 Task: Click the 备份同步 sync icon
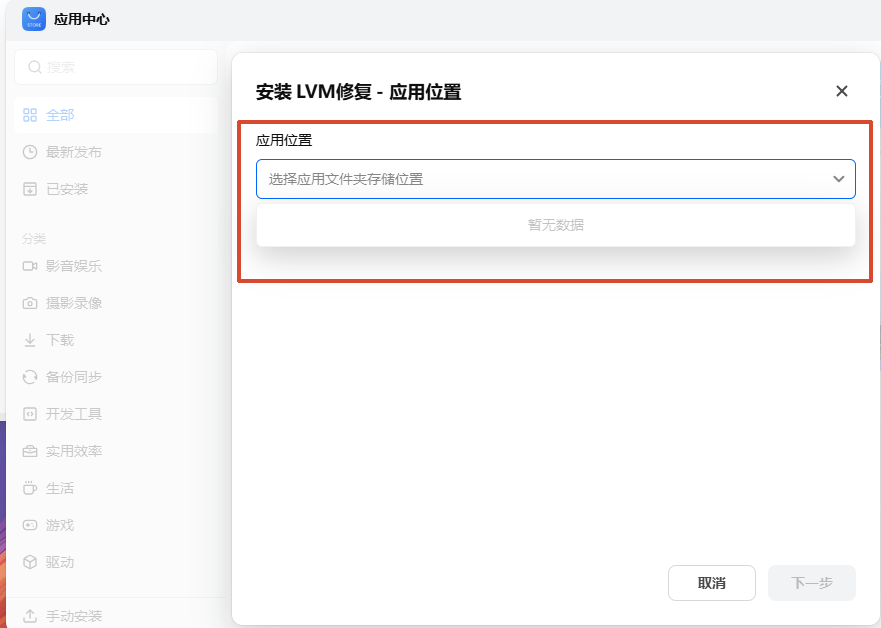click(x=30, y=377)
